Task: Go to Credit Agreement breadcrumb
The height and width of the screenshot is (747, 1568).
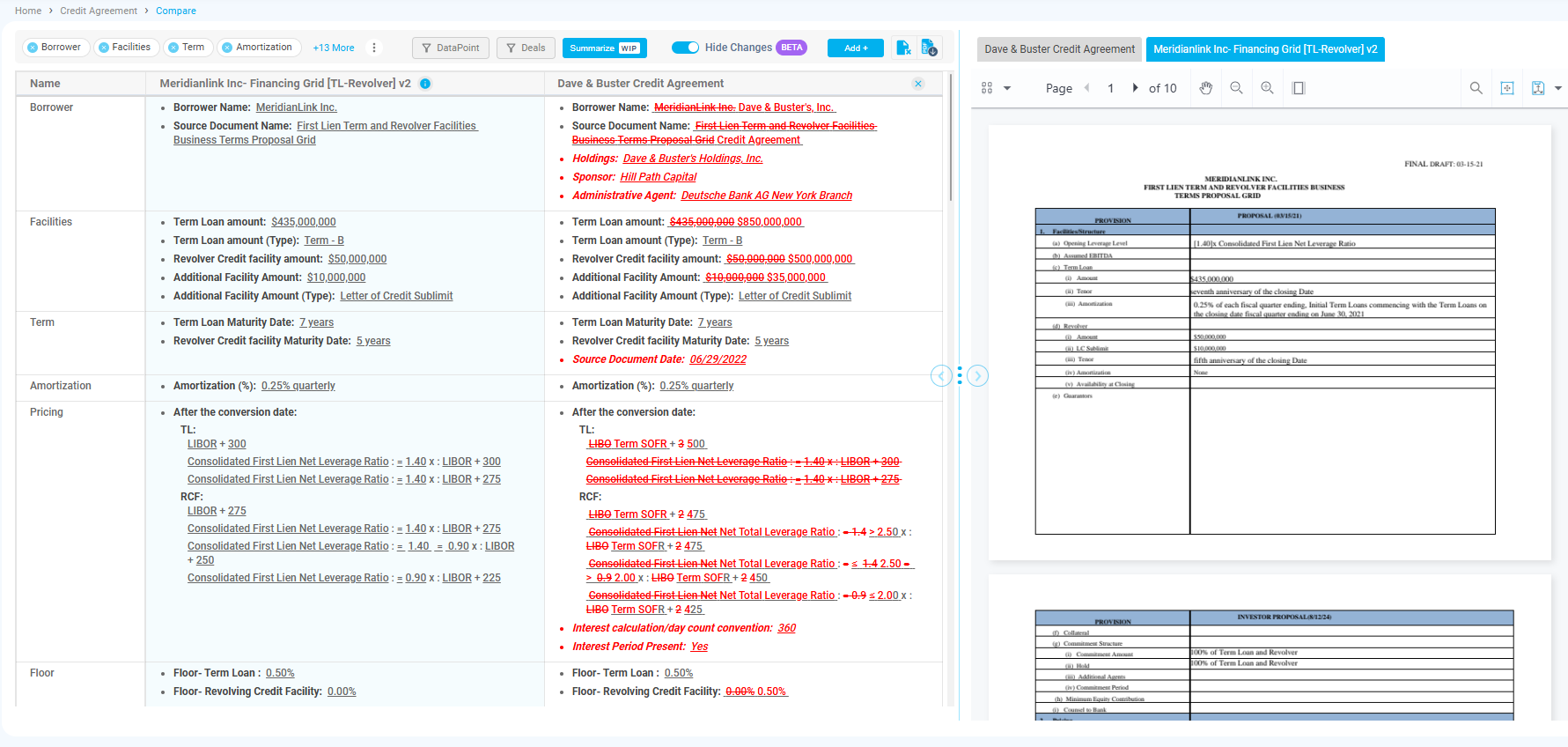Action: tap(99, 11)
